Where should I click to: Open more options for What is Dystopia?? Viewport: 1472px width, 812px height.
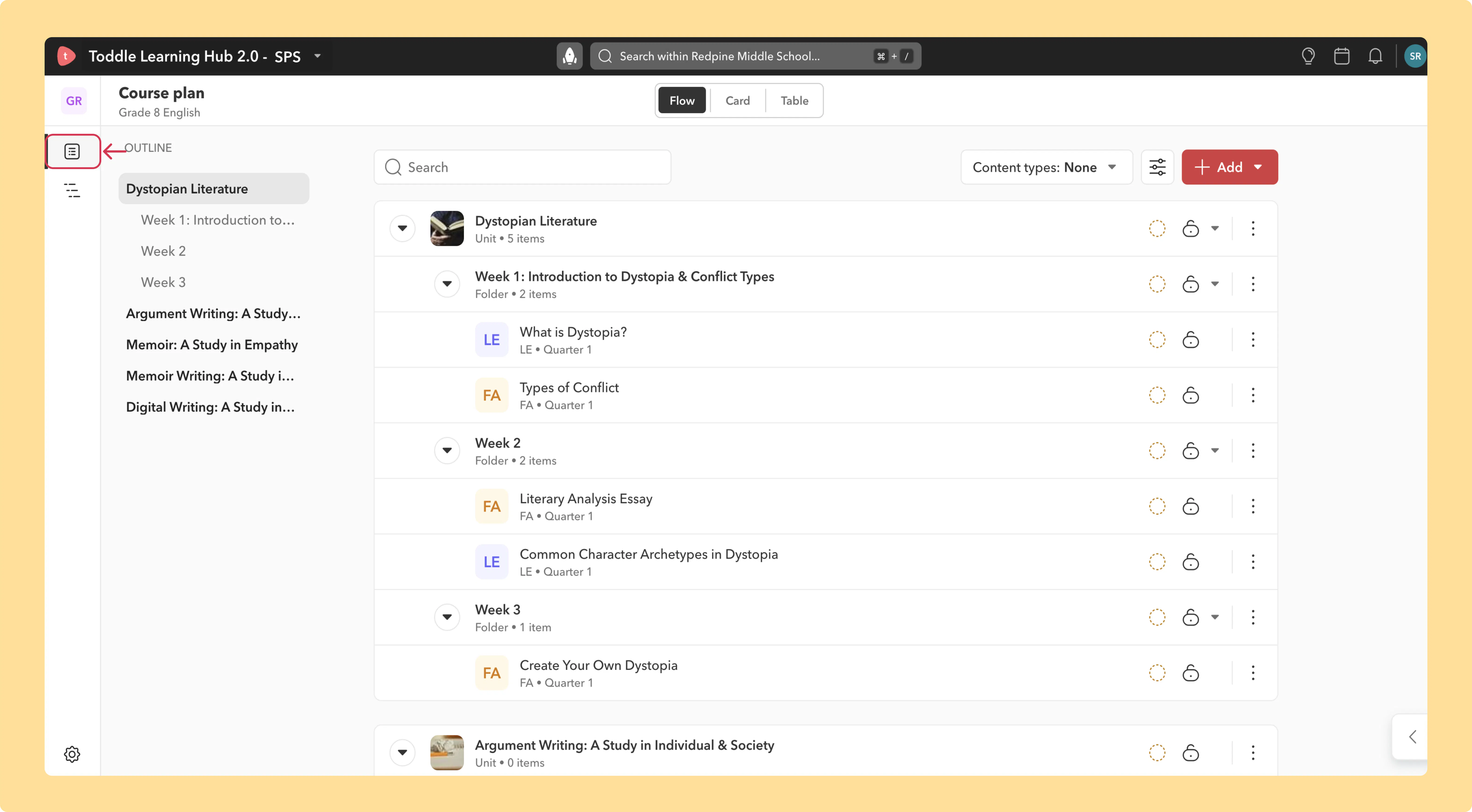tap(1253, 339)
